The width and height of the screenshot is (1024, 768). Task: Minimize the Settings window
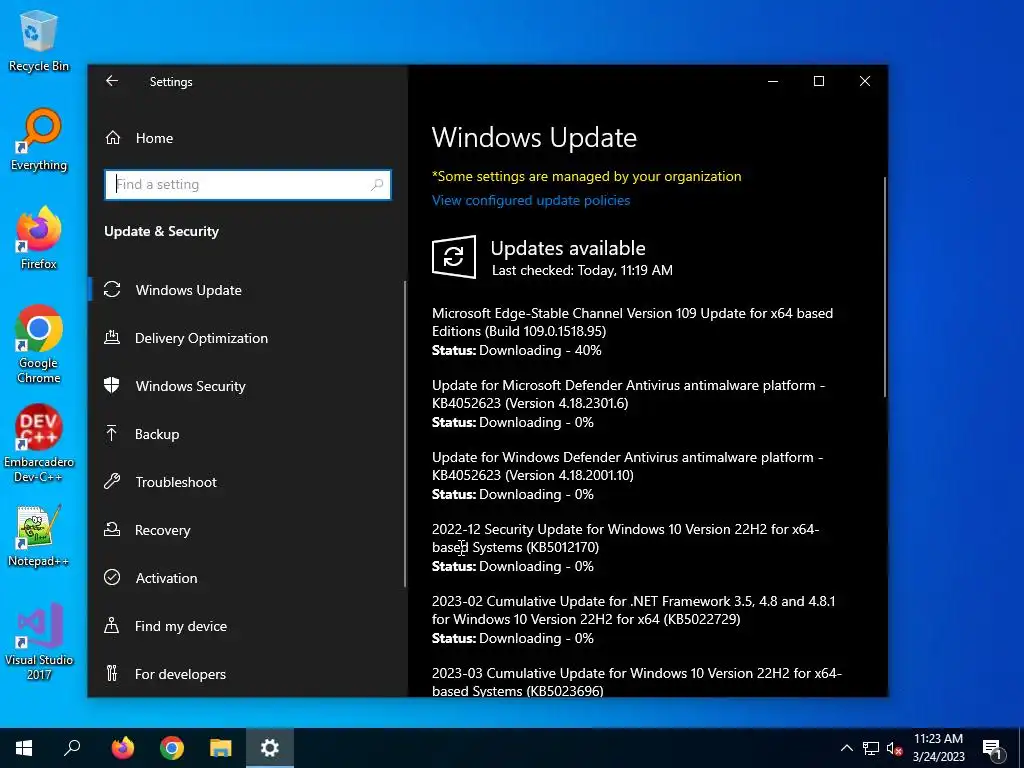(773, 81)
